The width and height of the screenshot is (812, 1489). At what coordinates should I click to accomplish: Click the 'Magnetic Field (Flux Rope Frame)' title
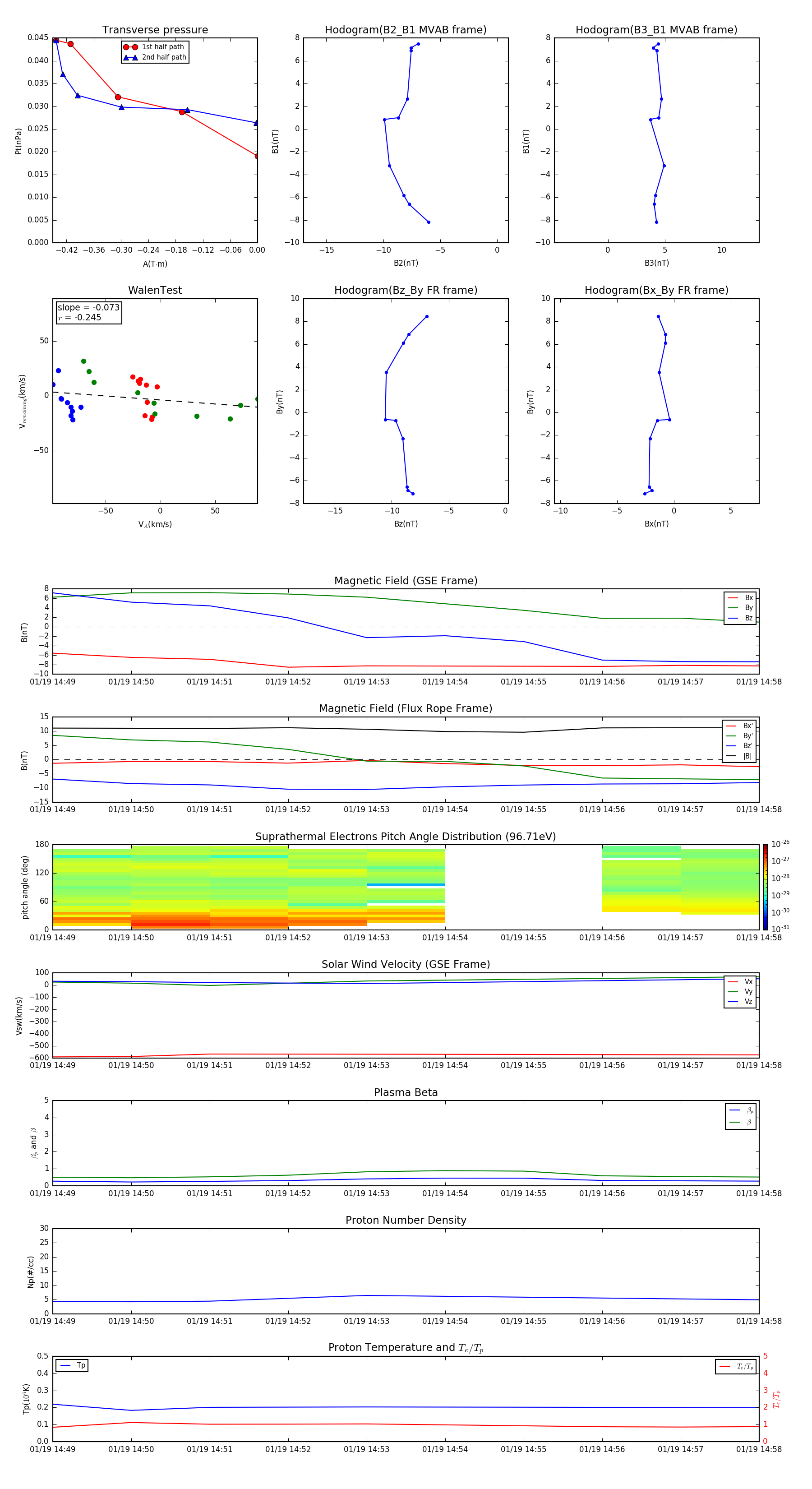pos(406,709)
